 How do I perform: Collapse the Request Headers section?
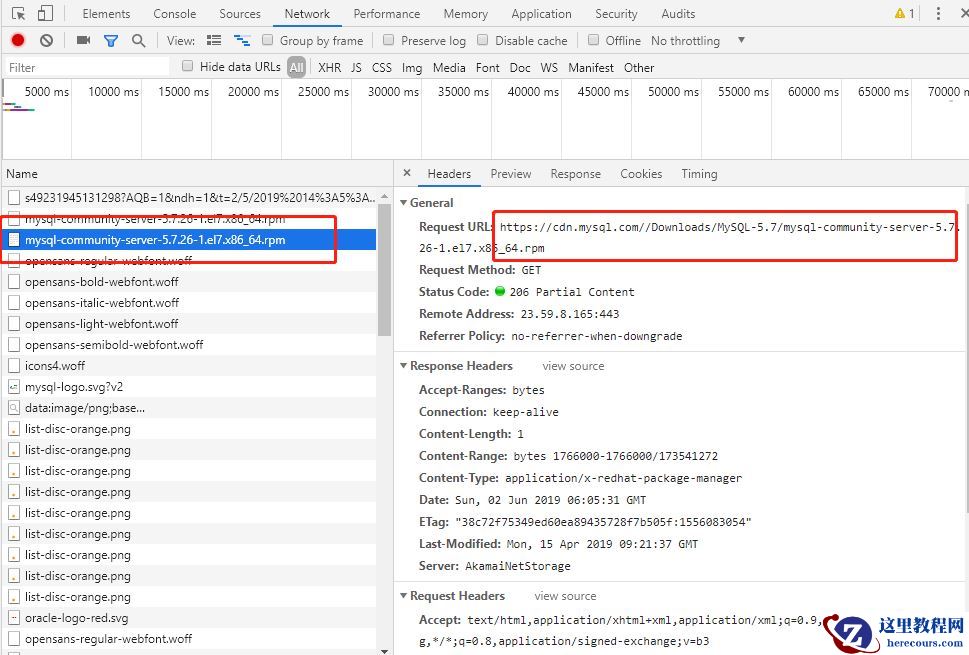[404, 596]
